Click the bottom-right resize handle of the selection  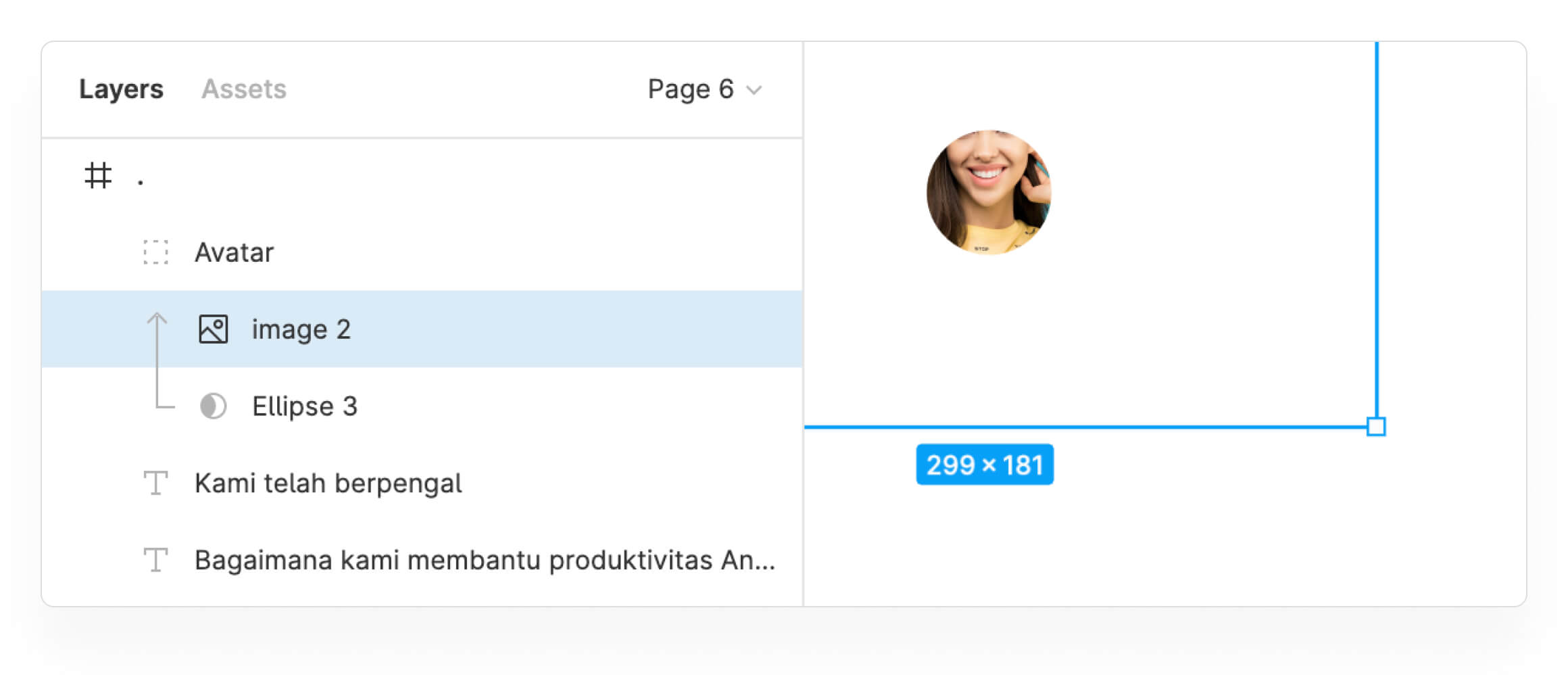coord(1376,427)
